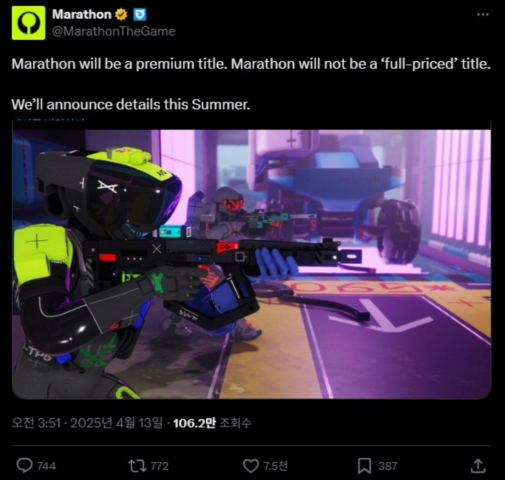This screenshot has width=505, height=480.
Task: Click the blue affiliate shield badge
Action: [140, 15]
